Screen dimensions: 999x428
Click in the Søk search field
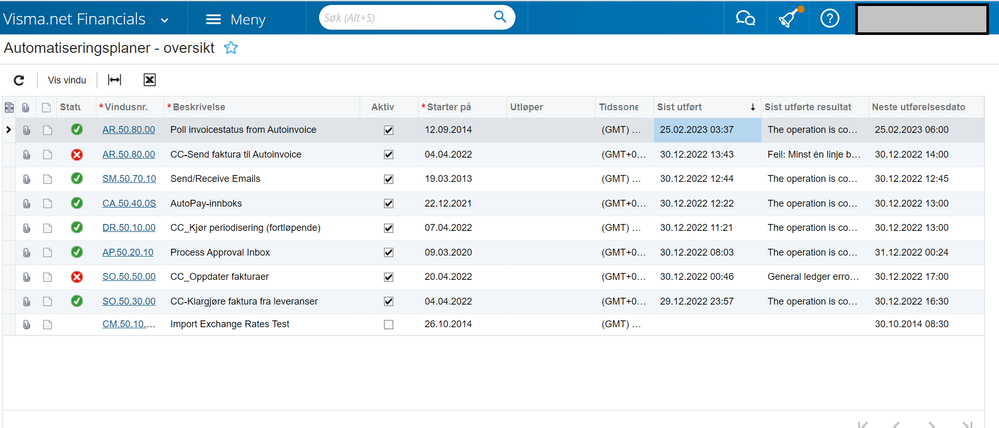[406, 18]
